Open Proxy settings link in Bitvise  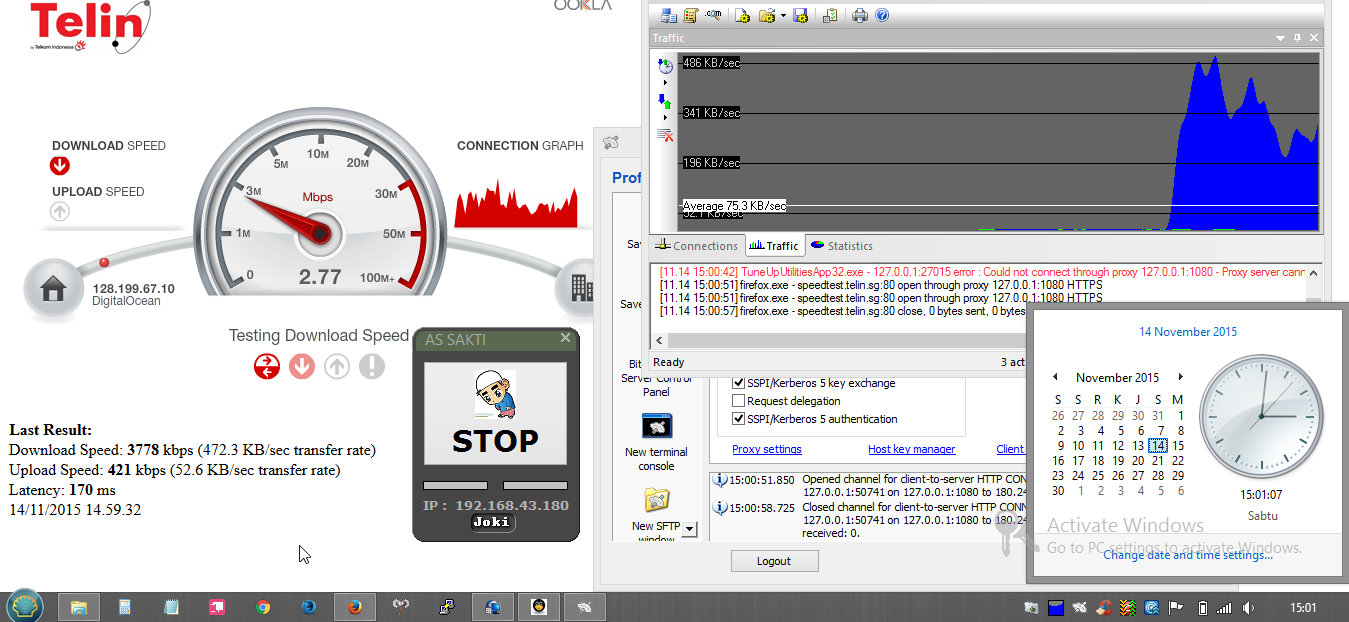tap(767, 449)
